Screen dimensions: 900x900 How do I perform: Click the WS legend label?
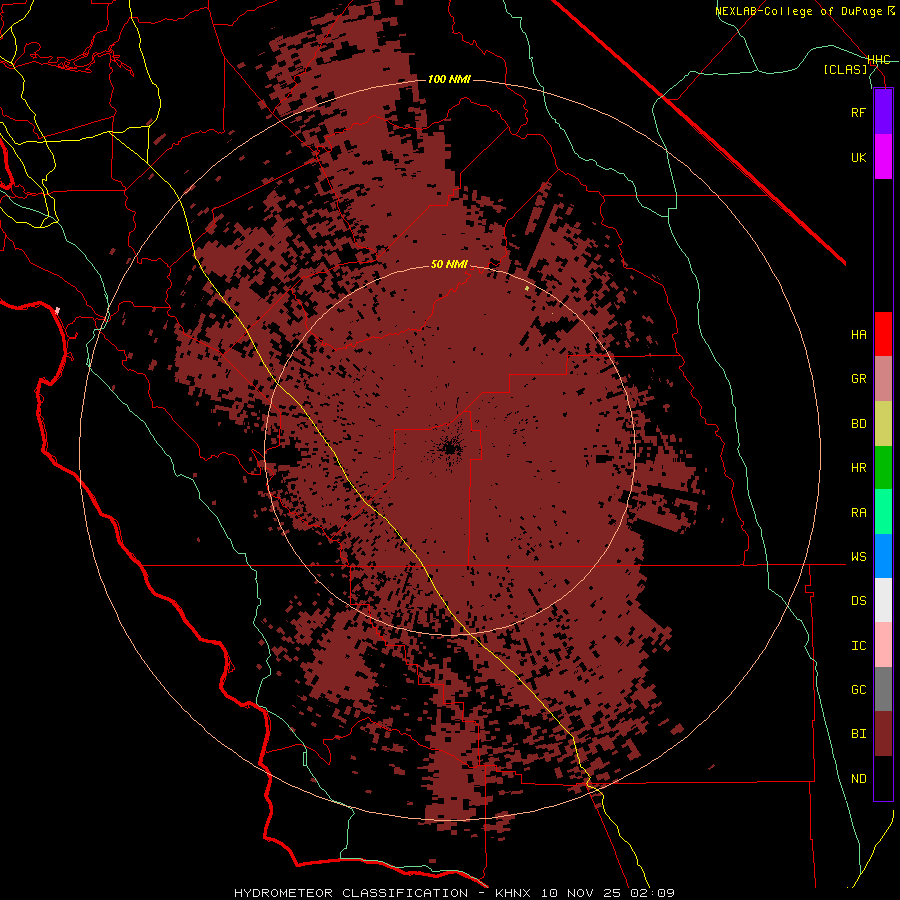pos(859,557)
